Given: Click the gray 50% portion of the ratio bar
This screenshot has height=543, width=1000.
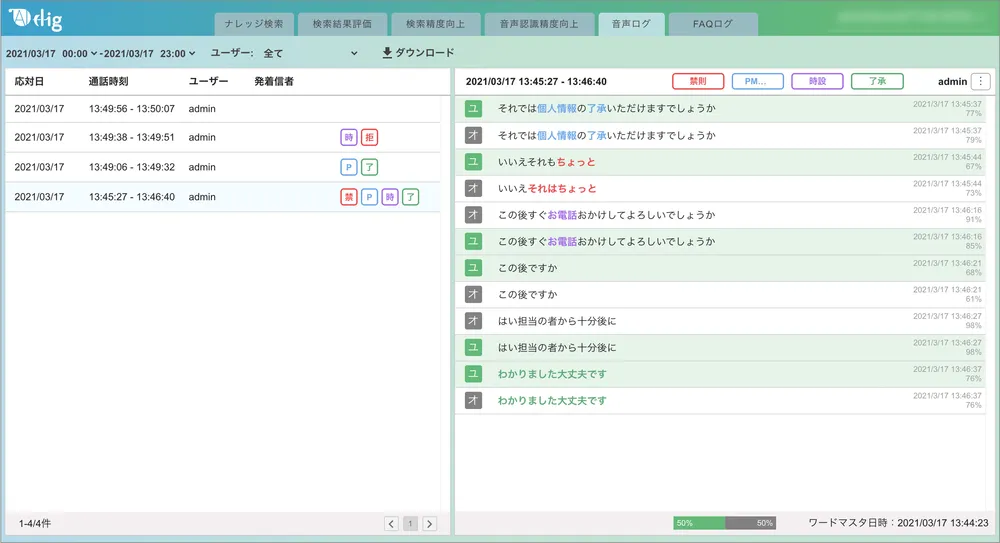Looking at the screenshot, I should click(751, 523).
